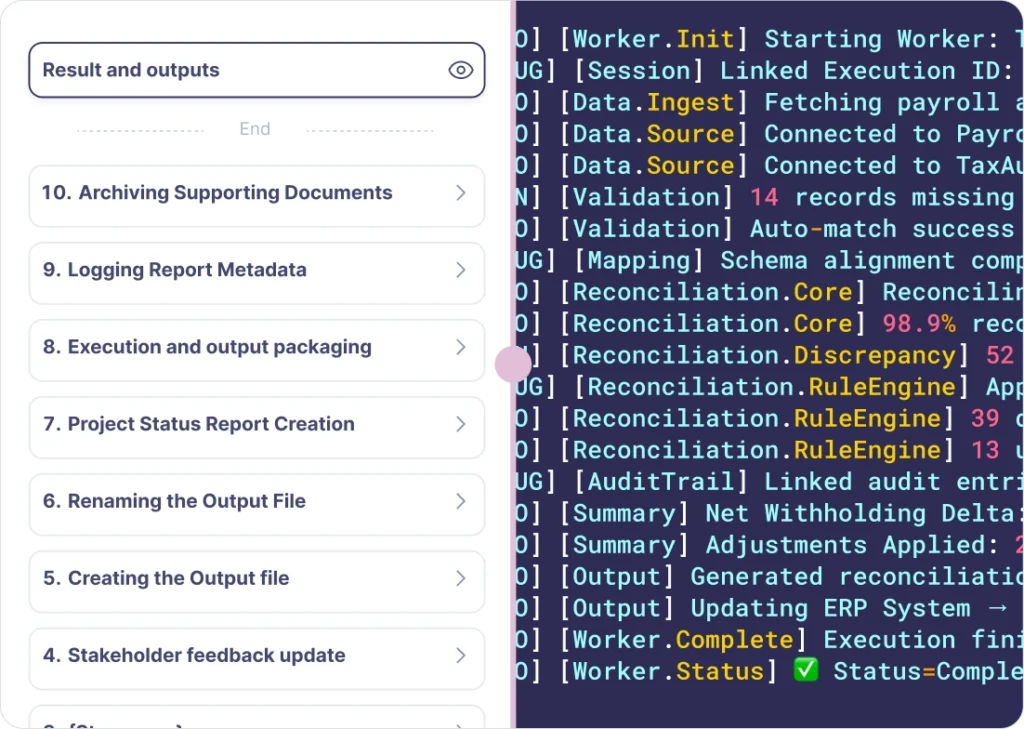Image resolution: width=1024 pixels, height=729 pixels.
Task: Open arrow beside Execution and output packaging
Action: point(461,347)
